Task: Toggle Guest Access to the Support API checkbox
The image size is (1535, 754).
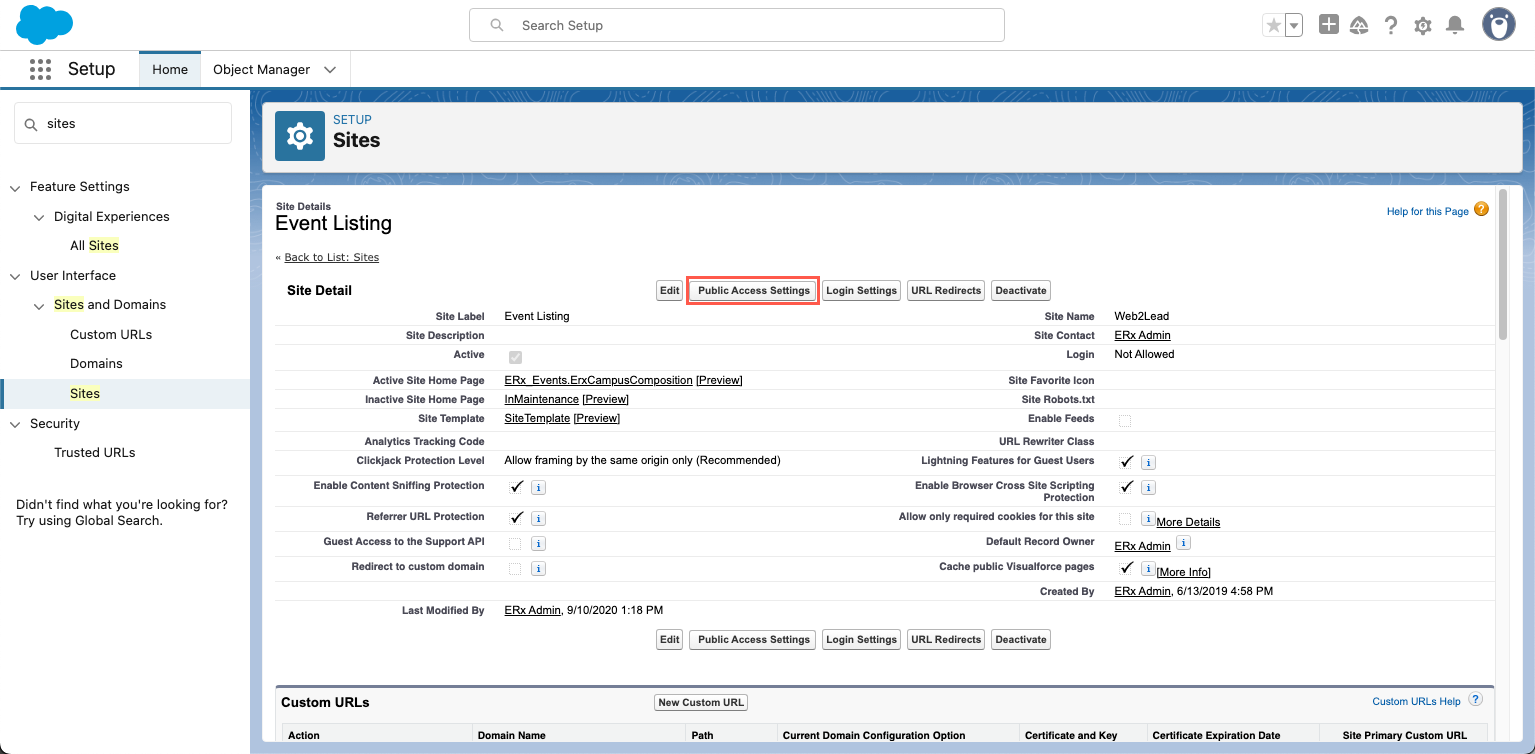Action: click(515, 544)
